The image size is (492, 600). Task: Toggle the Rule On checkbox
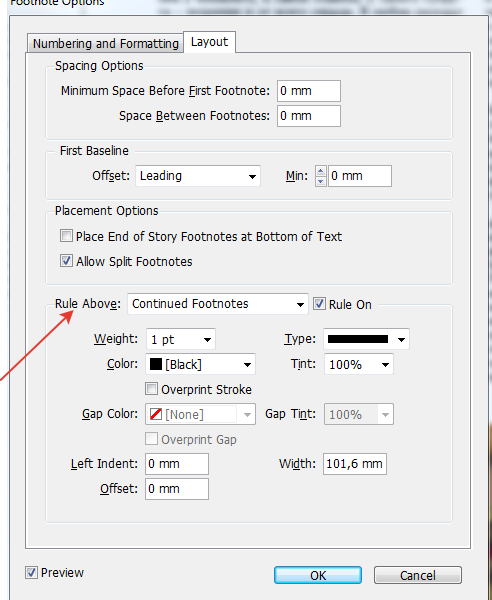(x=319, y=304)
